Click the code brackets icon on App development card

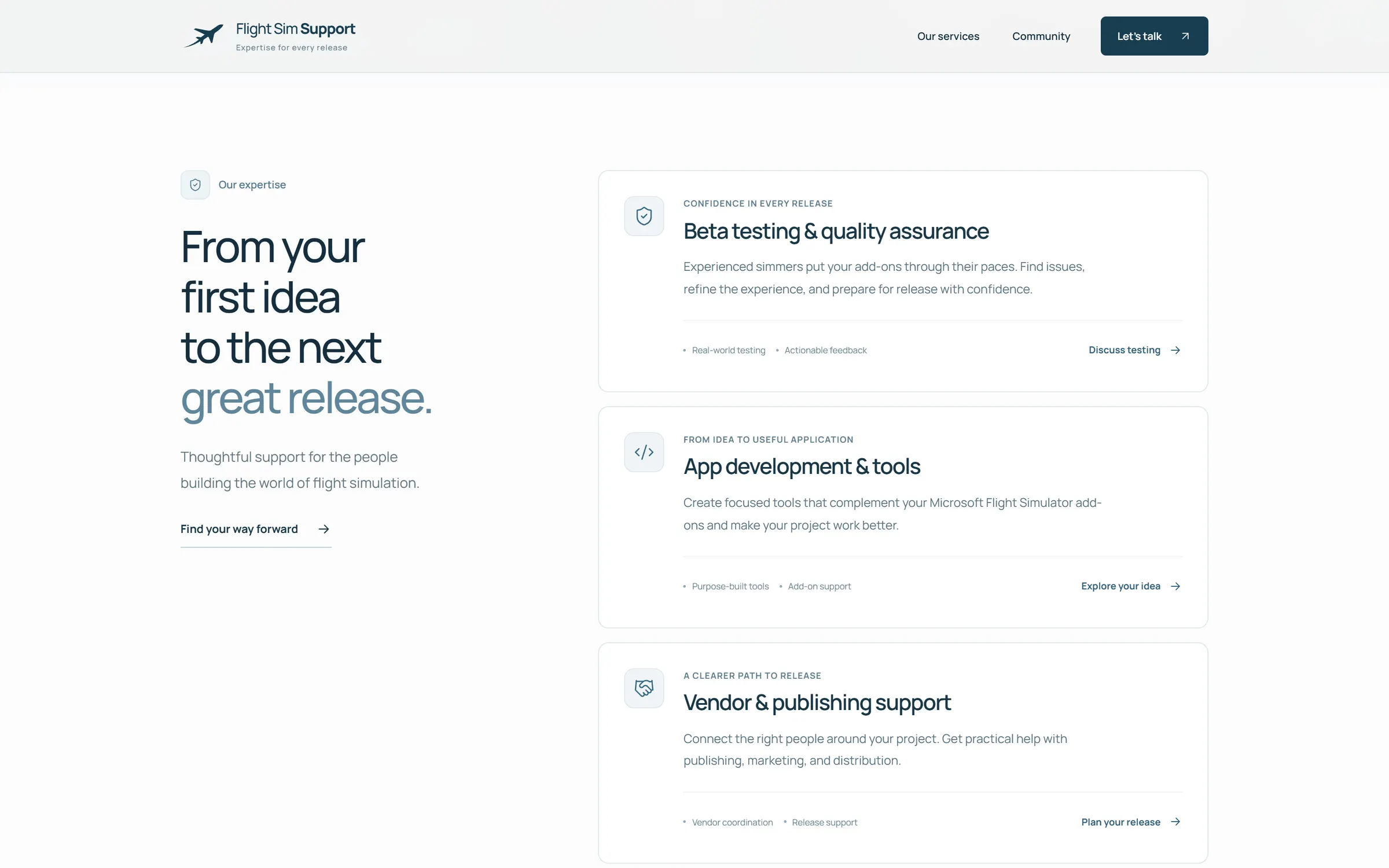(x=644, y=452)
